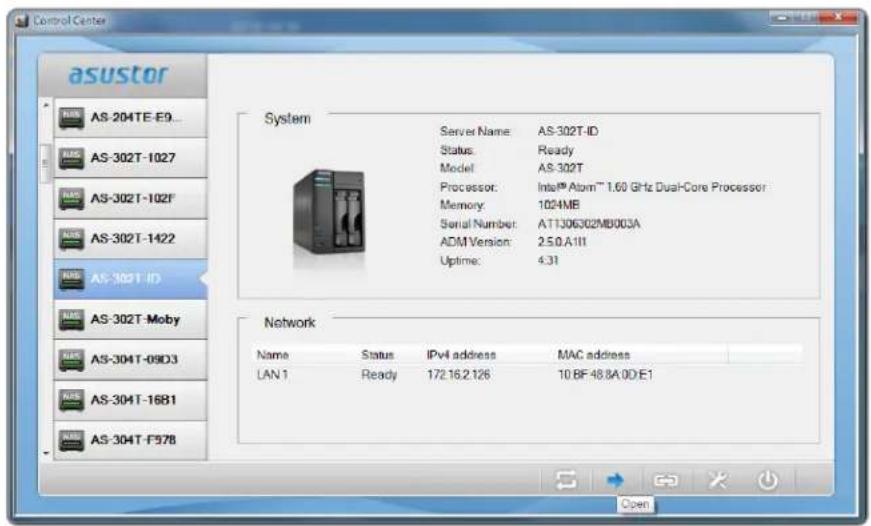The height and width of the screenshot is (526, 871).
Task: Click the Model value AS-302T
Action: (560, 168)
